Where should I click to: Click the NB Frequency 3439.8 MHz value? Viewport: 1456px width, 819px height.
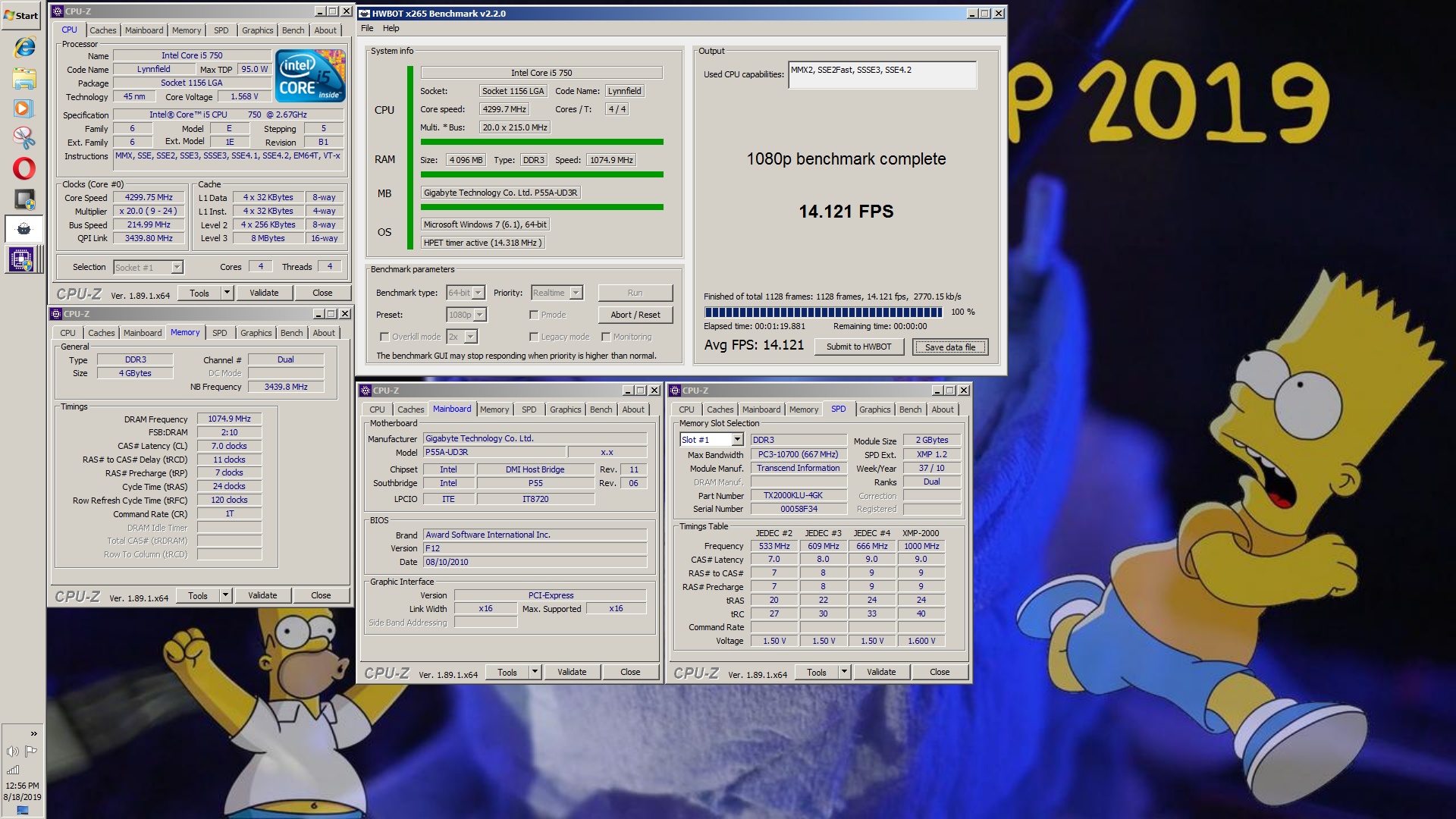(286, 387)
